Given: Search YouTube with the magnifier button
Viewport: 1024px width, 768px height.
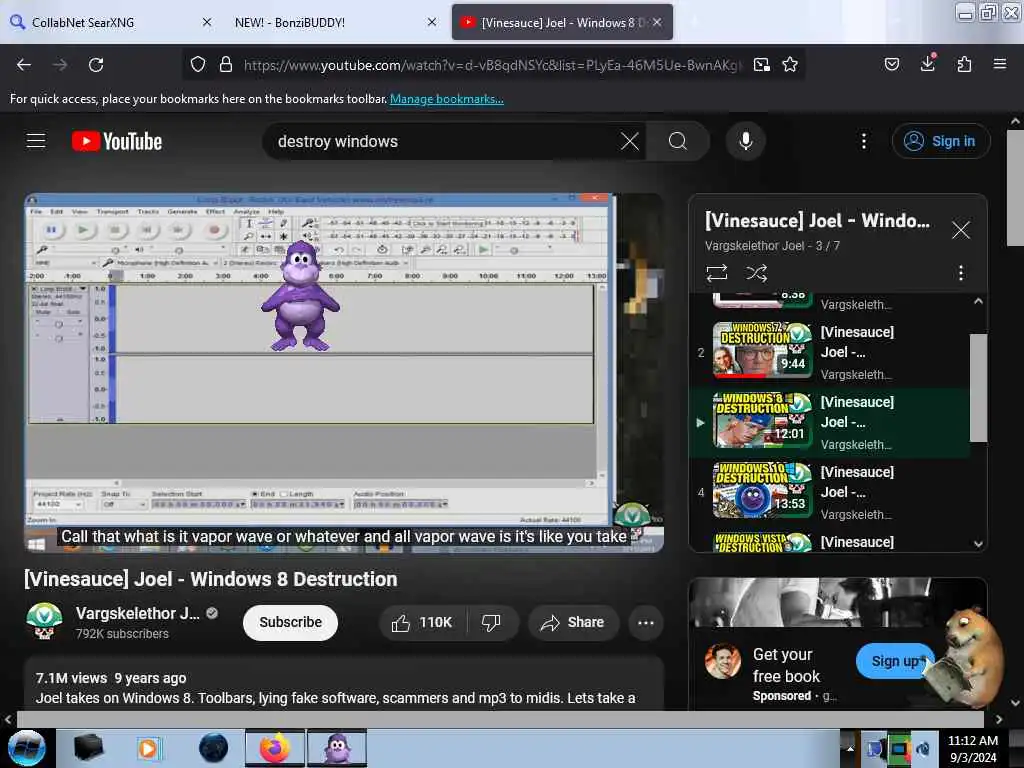Looking at the screenshot, I should (x=678, y=141).
